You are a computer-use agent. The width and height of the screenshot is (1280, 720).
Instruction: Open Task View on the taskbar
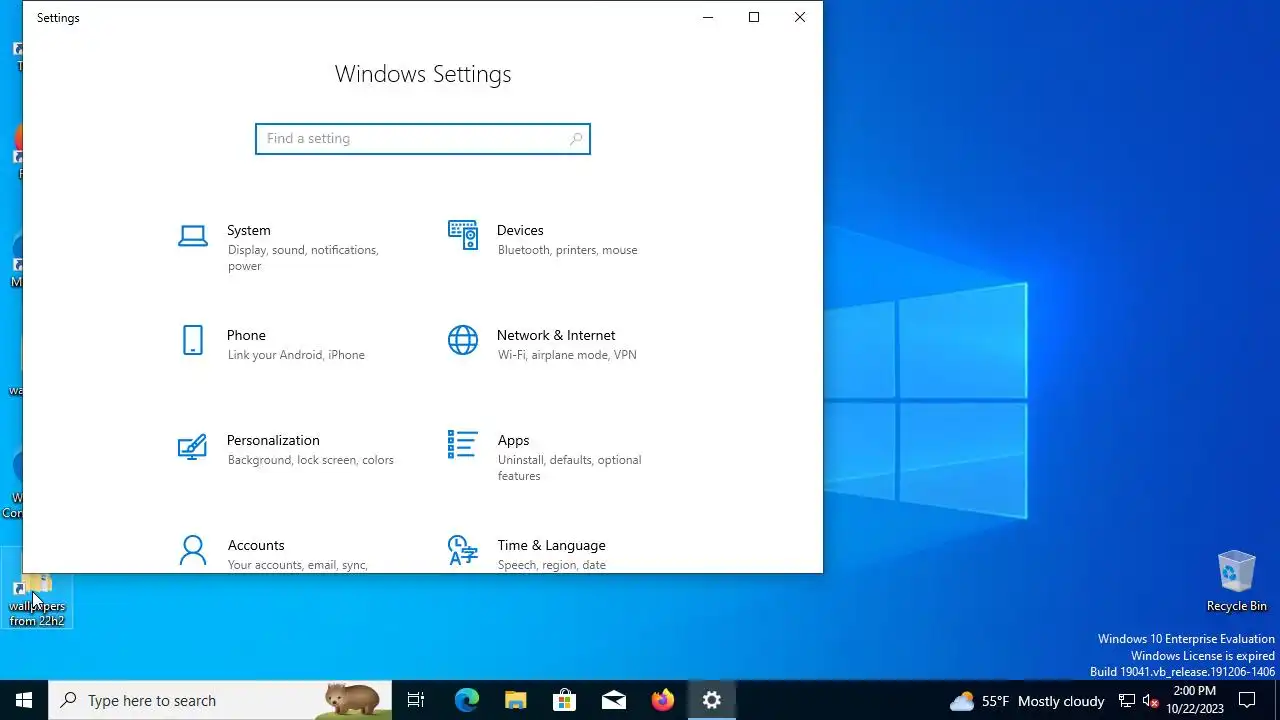416,700
